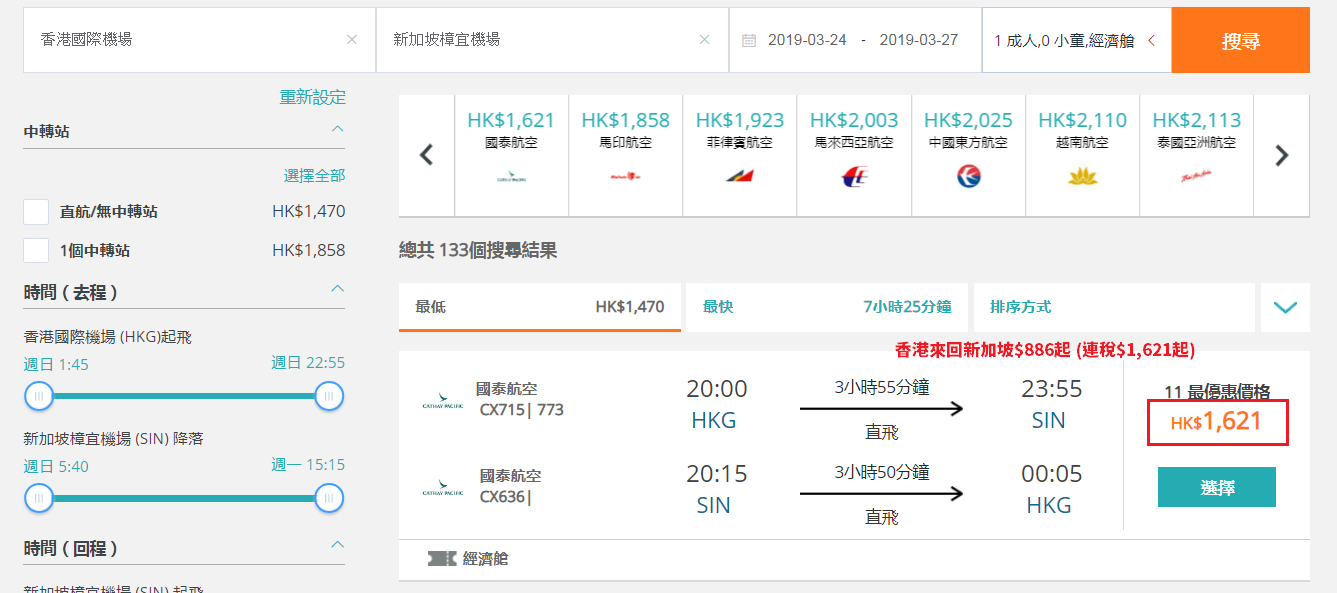This screenshot has height=593, width=1337.
Task: Adjust SIN arrival slider left handle
Action: coord(39,497)
